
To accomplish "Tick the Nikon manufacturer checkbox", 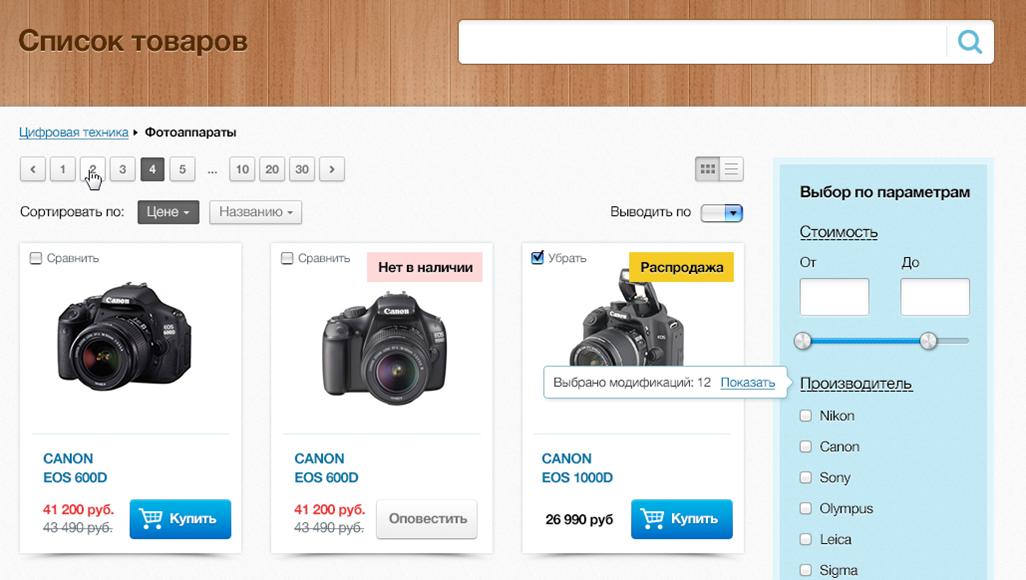I will point(805,416).
